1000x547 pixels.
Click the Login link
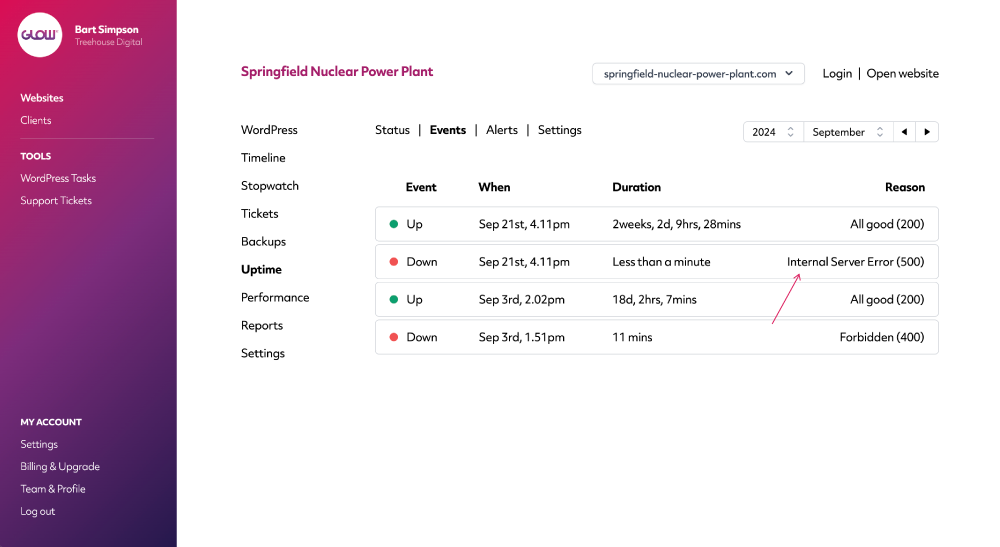tap(837, 73)
